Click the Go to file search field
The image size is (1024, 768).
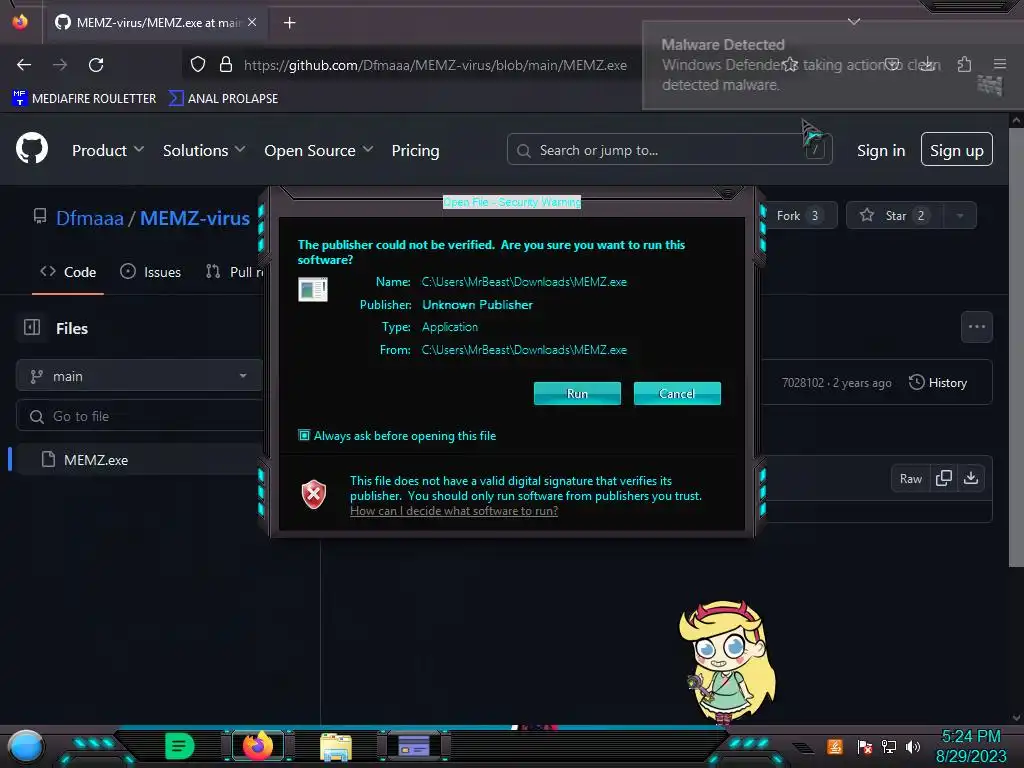[x=138, y=416]
